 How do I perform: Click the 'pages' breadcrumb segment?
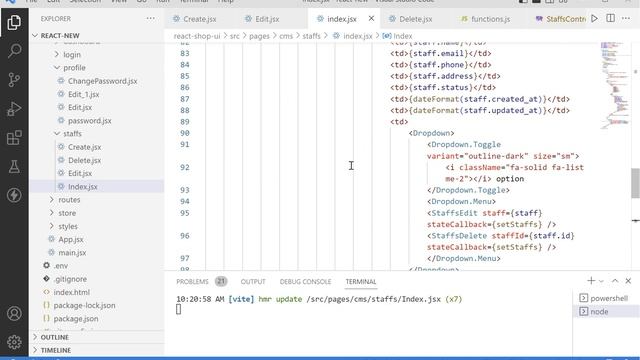click(259, 36)
